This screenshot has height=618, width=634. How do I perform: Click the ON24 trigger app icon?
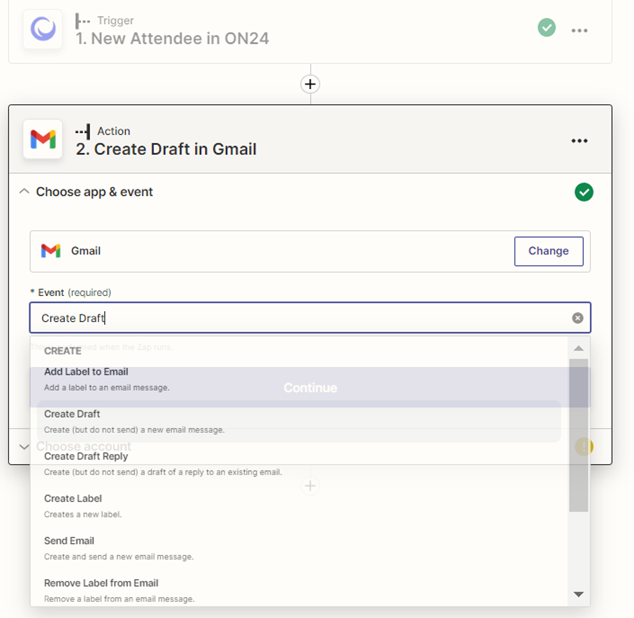pyautogui.click(x=43, y=29)
